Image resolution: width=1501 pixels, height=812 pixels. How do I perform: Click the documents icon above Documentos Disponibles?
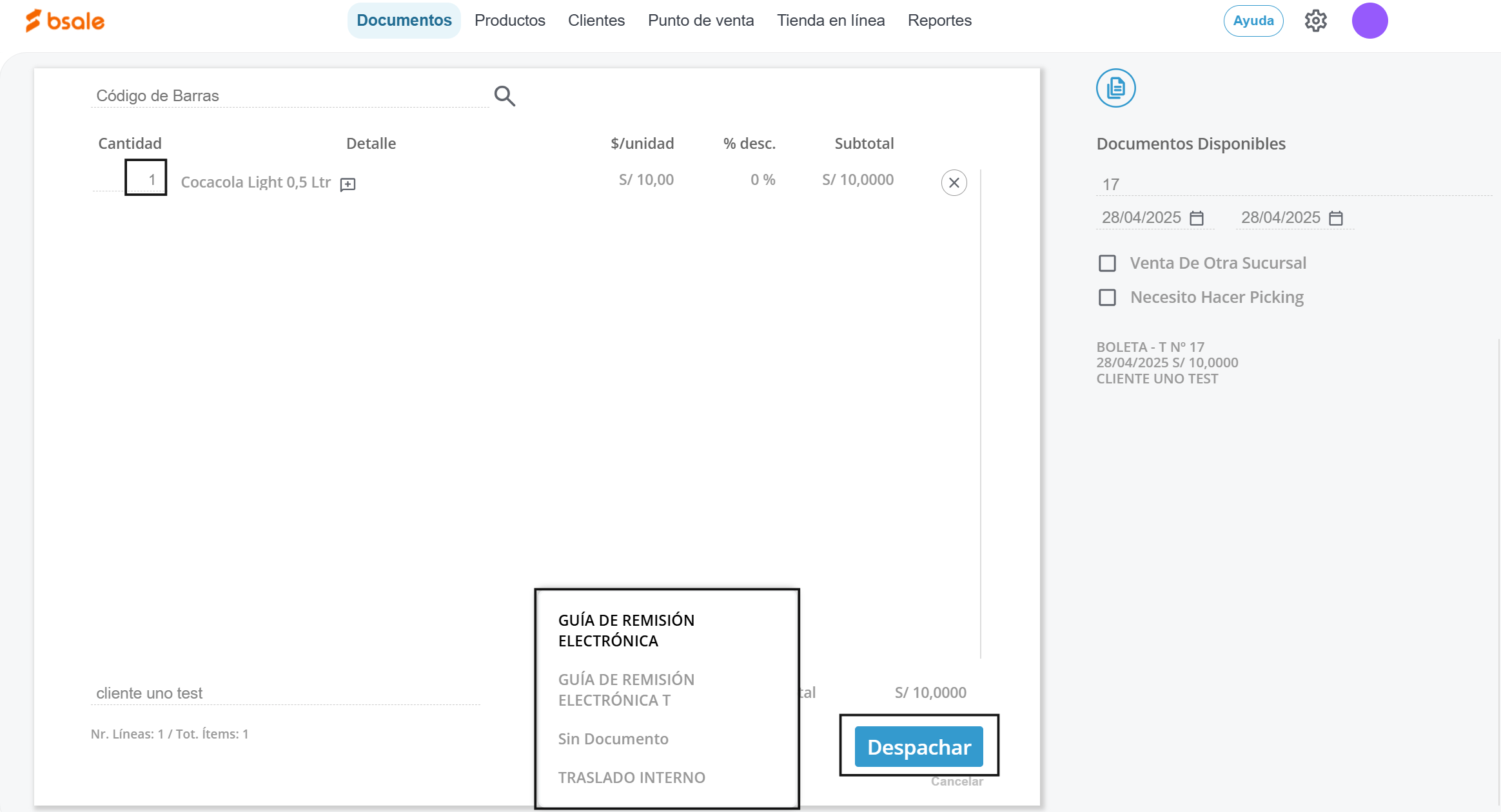pos(1115,88)
